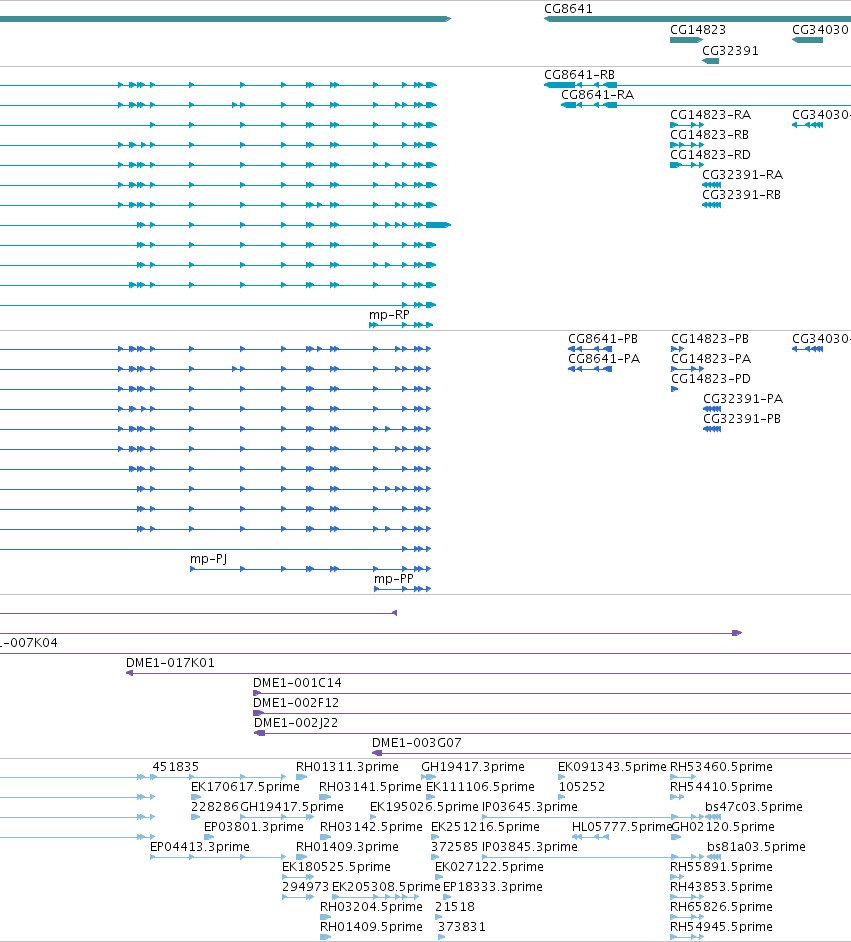This screenshot has height=942, width=851.
Task: Open EST RH03204.5prime
Action: pos(371,907)
